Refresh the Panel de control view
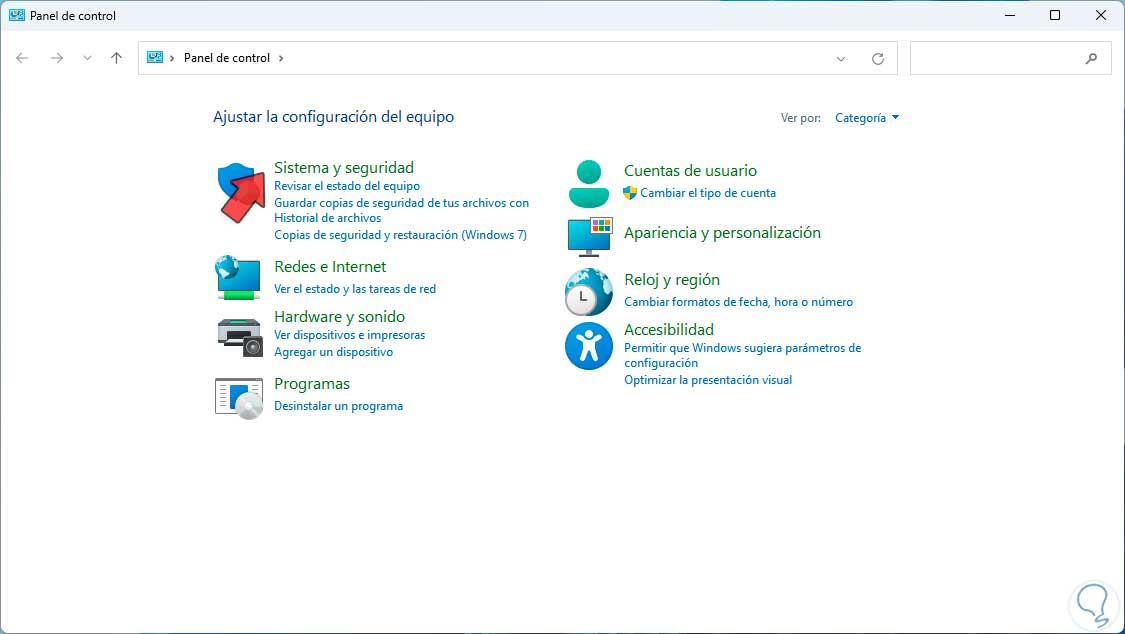The width and height of the screenshot is (1125, 634). pyautogui.click(x=877, y=59)
